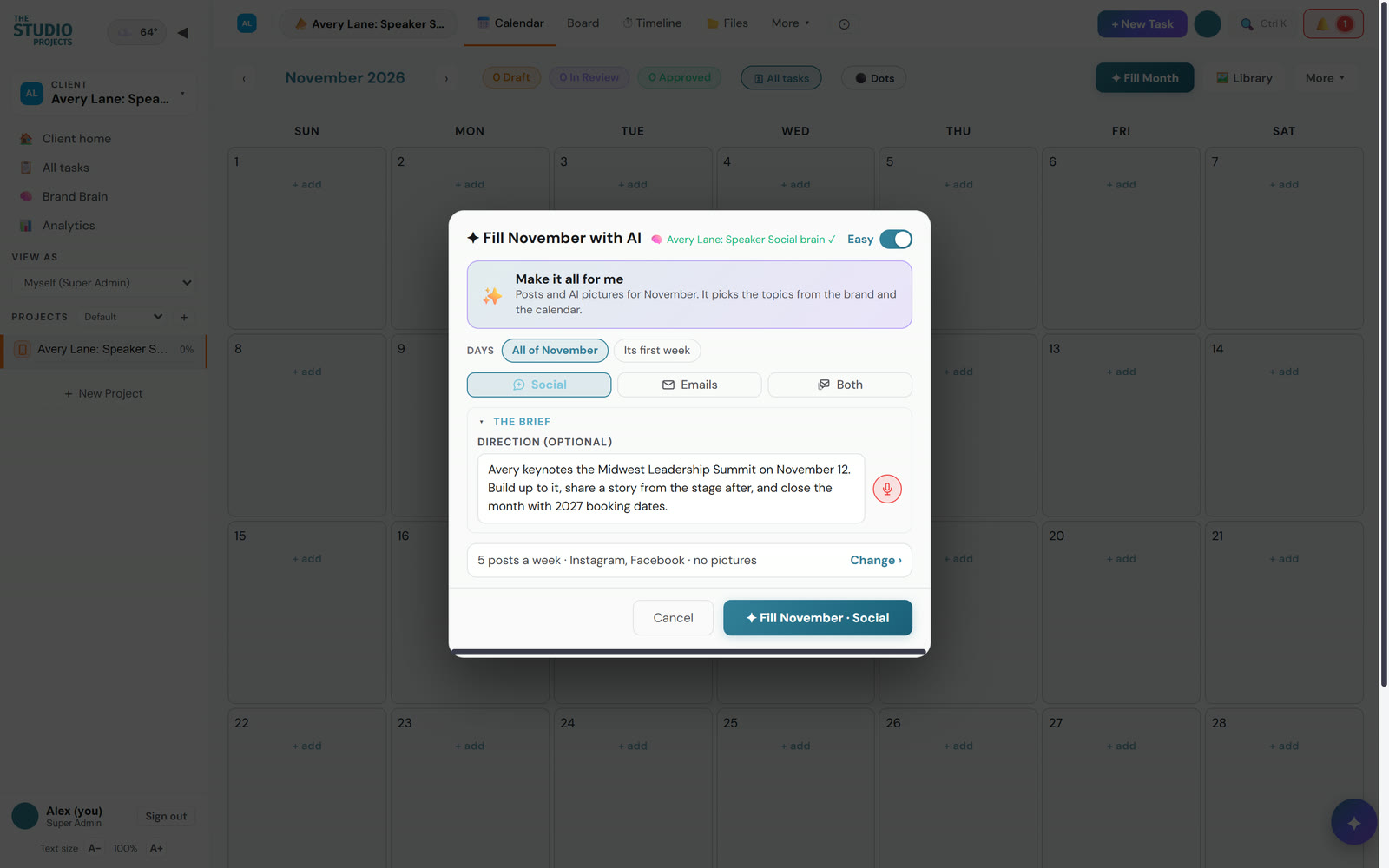Create a New Task
1389x868 pixels.
coord(1142,23)
